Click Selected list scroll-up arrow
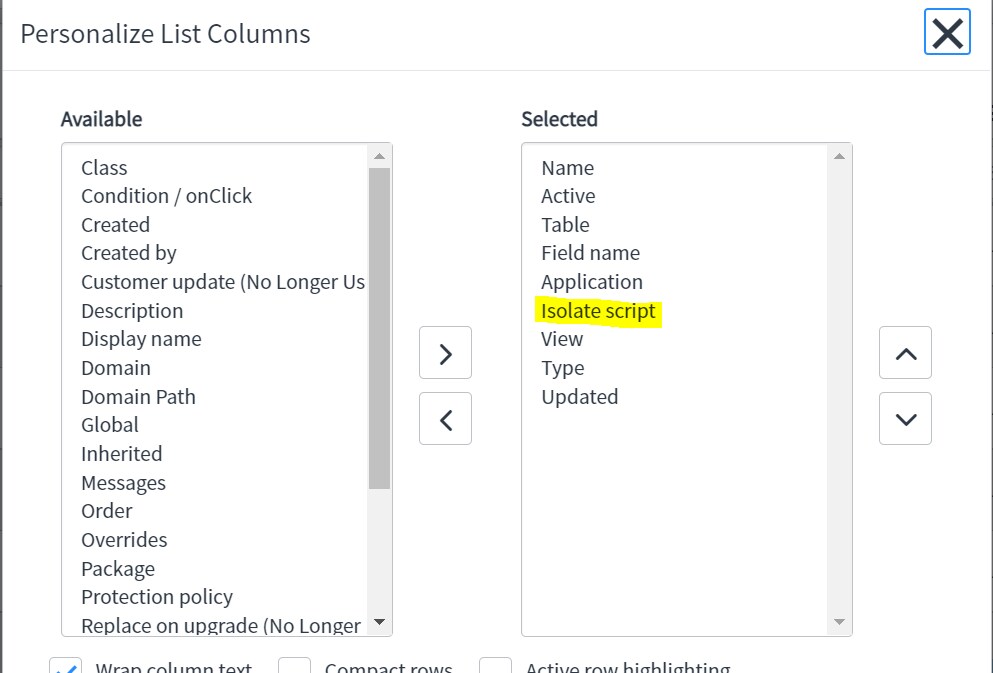993x673 pixels. pyautogui.click(x=839, y=156)
